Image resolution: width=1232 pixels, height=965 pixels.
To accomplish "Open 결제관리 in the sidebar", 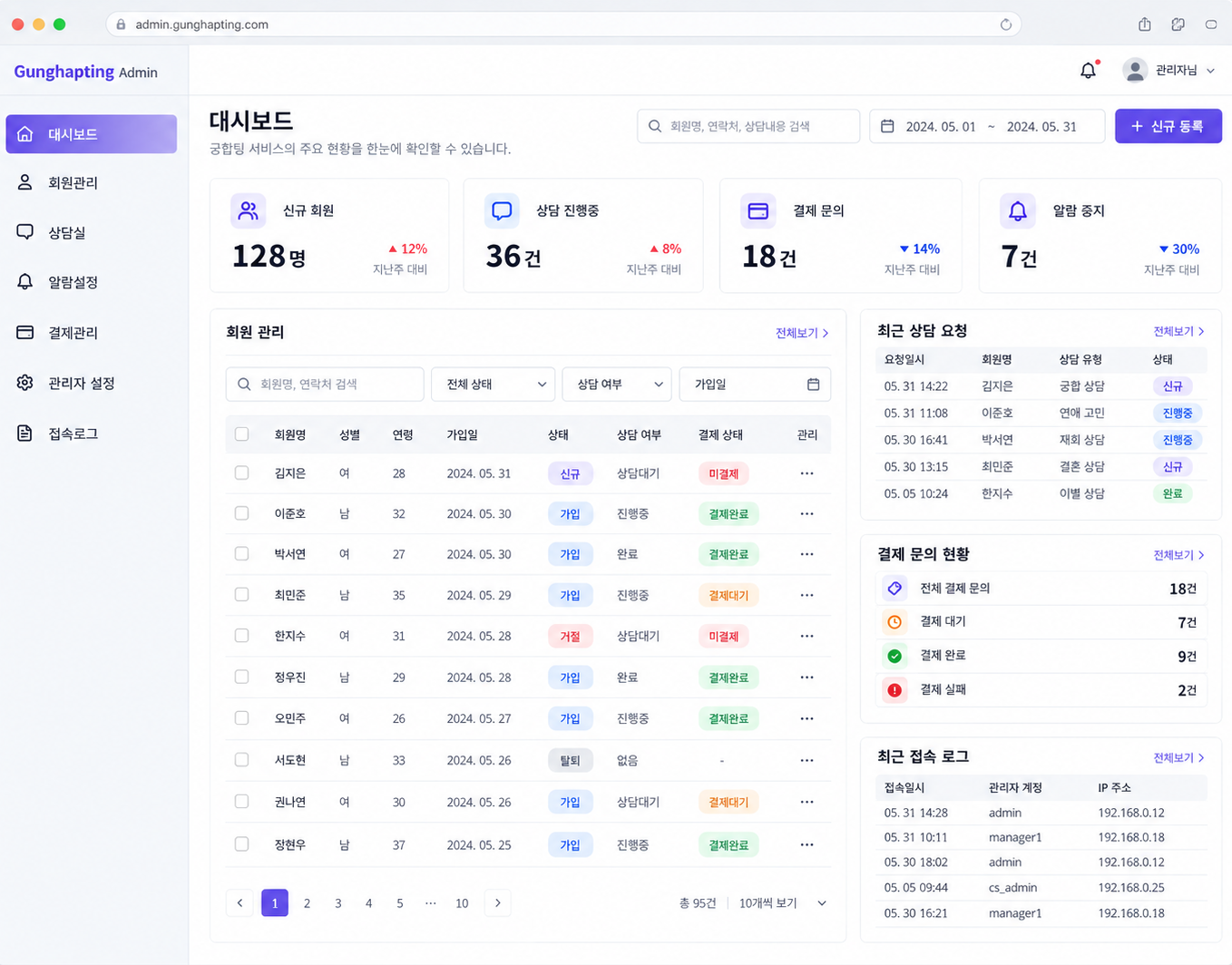I will [x=92, y=333].
